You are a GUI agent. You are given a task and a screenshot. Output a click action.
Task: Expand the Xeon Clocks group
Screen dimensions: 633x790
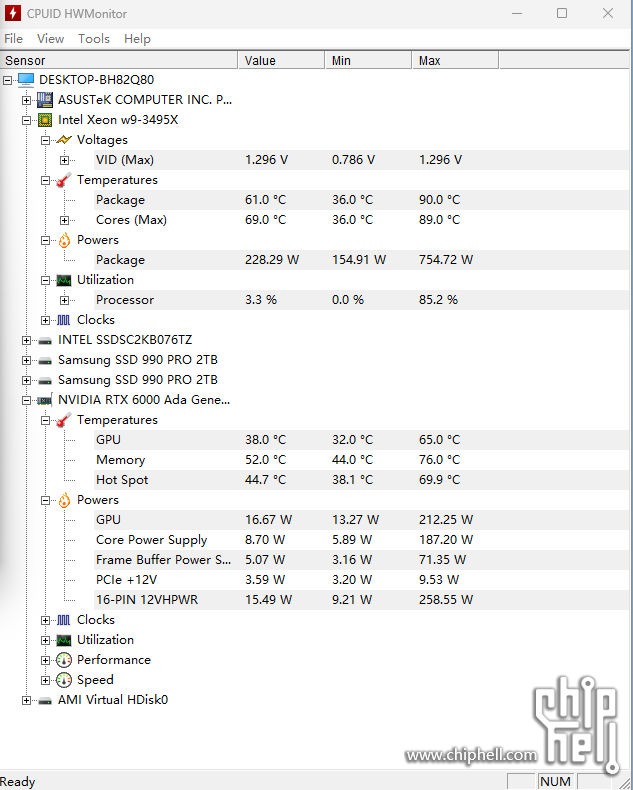click(x=45, y=320)
